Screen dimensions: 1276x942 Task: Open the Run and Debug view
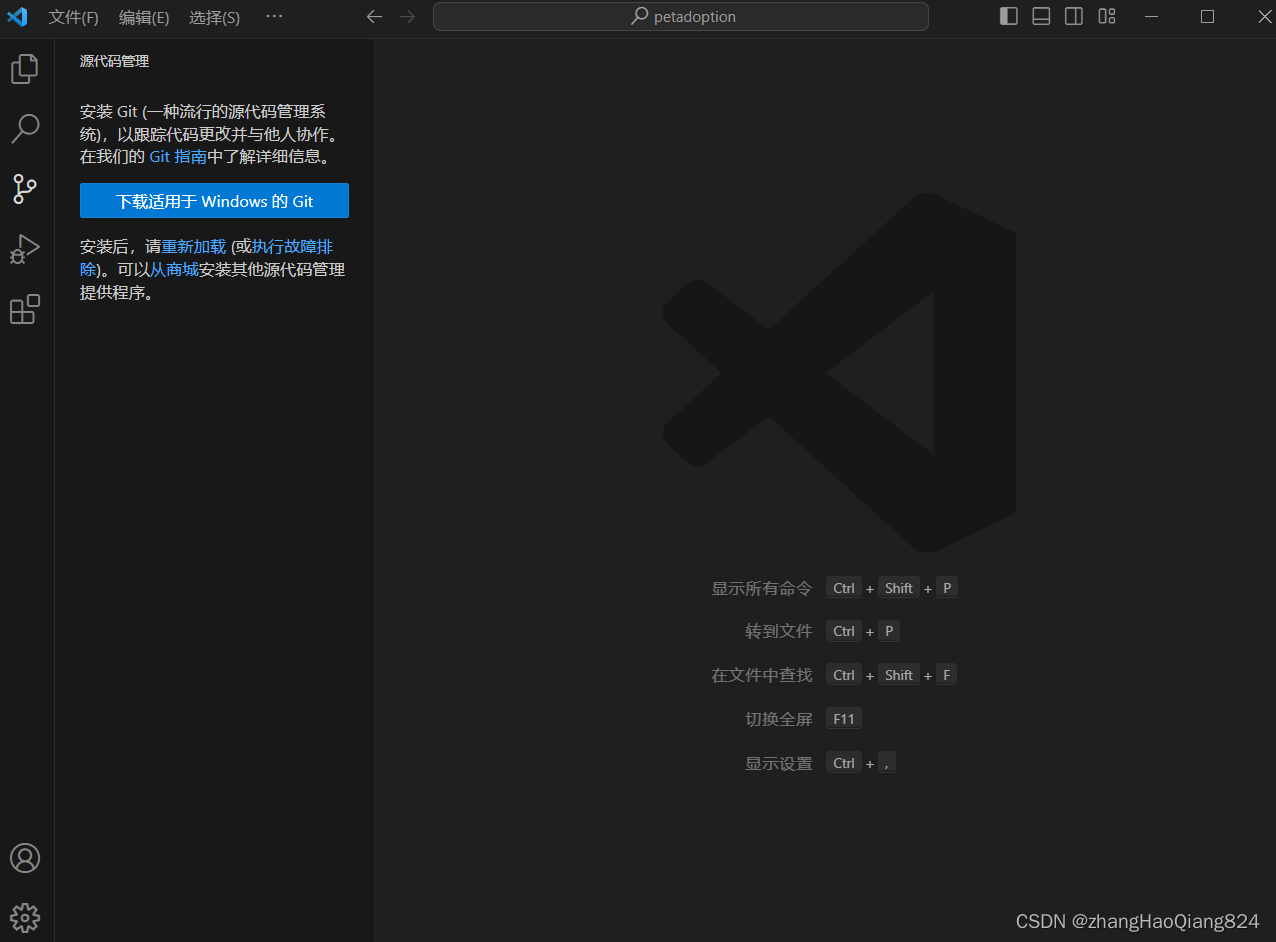pos(25,249)
